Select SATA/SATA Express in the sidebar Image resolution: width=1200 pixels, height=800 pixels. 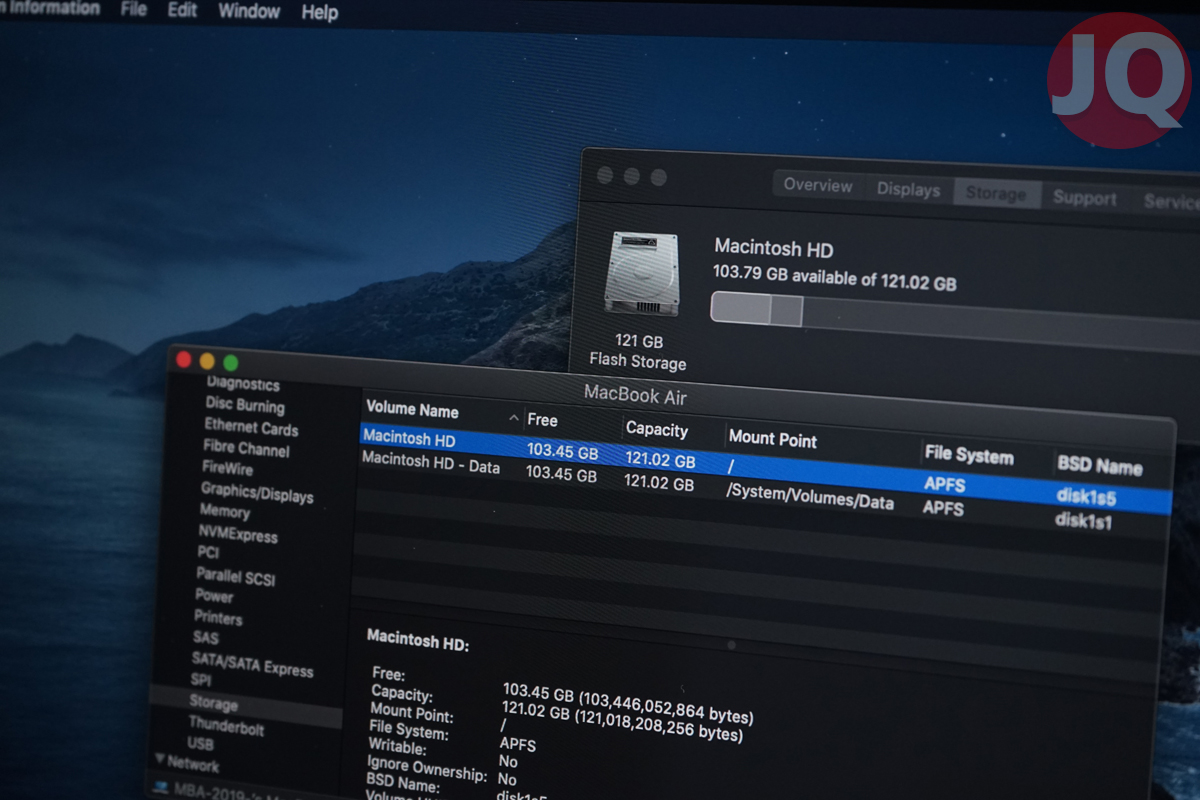point(252,664)
